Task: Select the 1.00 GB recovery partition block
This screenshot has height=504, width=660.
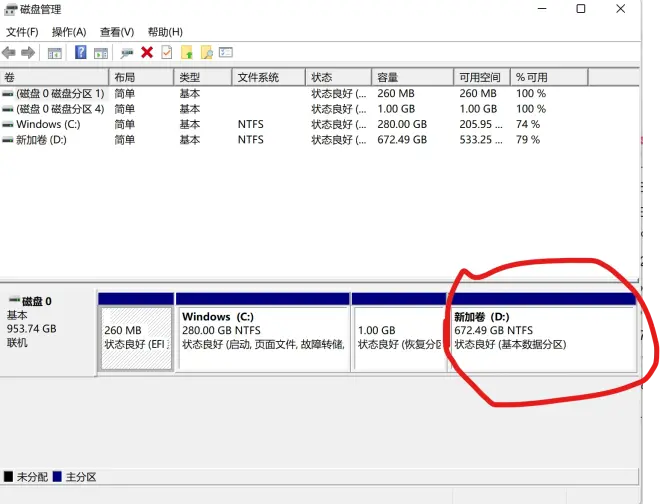Action: (x=399, y=338)
